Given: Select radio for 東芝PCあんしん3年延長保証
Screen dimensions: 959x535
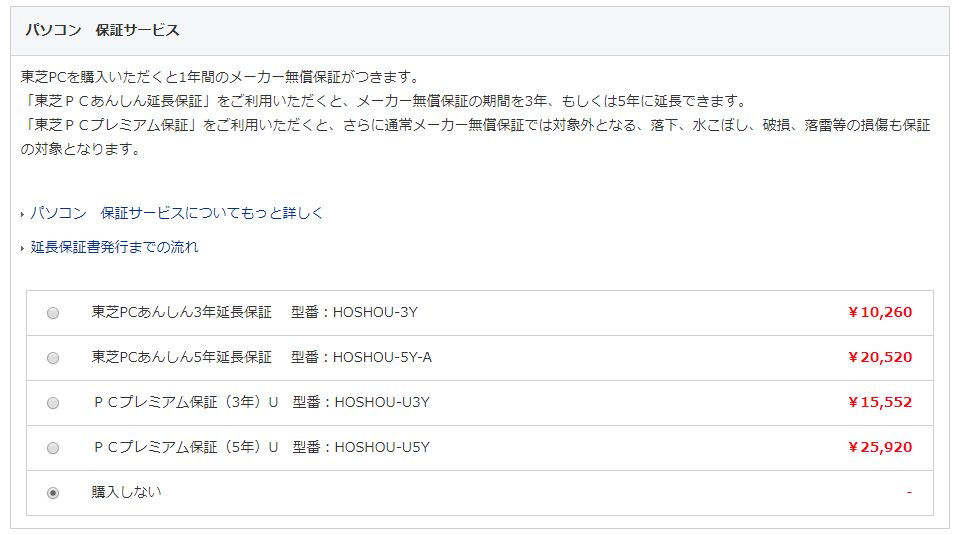Looking at the screenshot, I should (x=53, y=313).
